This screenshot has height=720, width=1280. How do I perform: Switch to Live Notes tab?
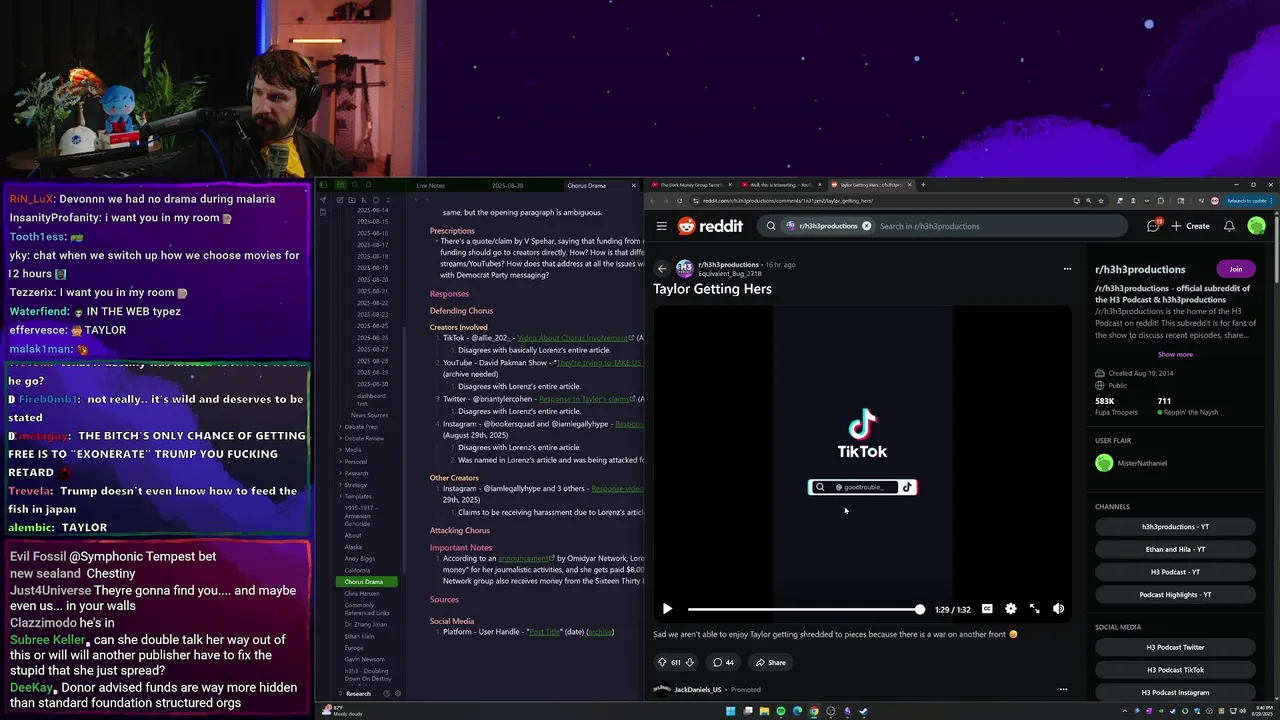coord(431,185)
